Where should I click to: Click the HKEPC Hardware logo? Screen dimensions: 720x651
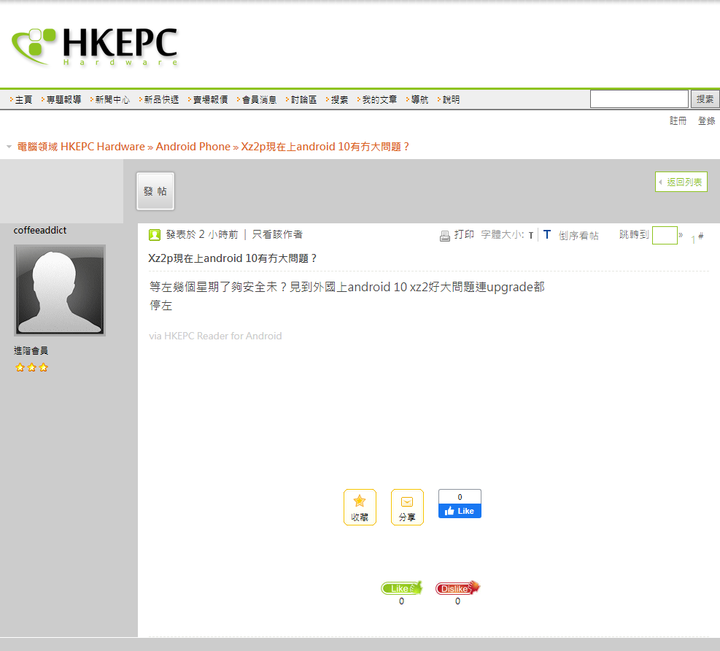pyautogui.click(x=95, y=46)
